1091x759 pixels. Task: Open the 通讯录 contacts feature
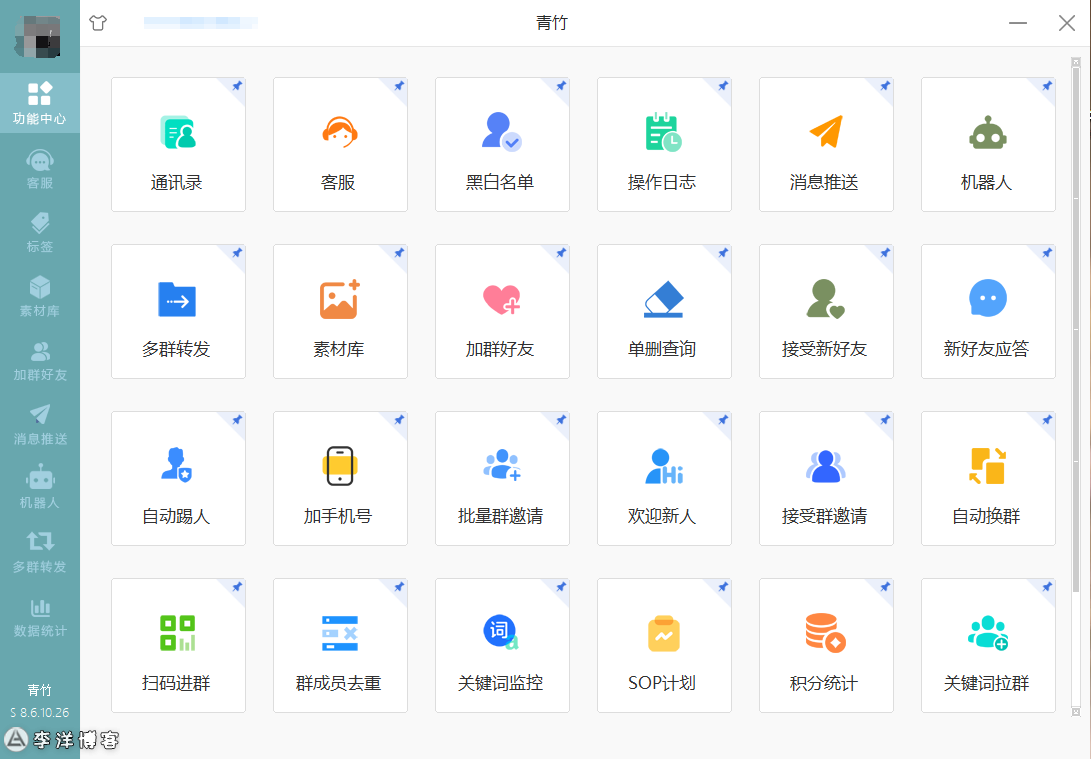178,144
